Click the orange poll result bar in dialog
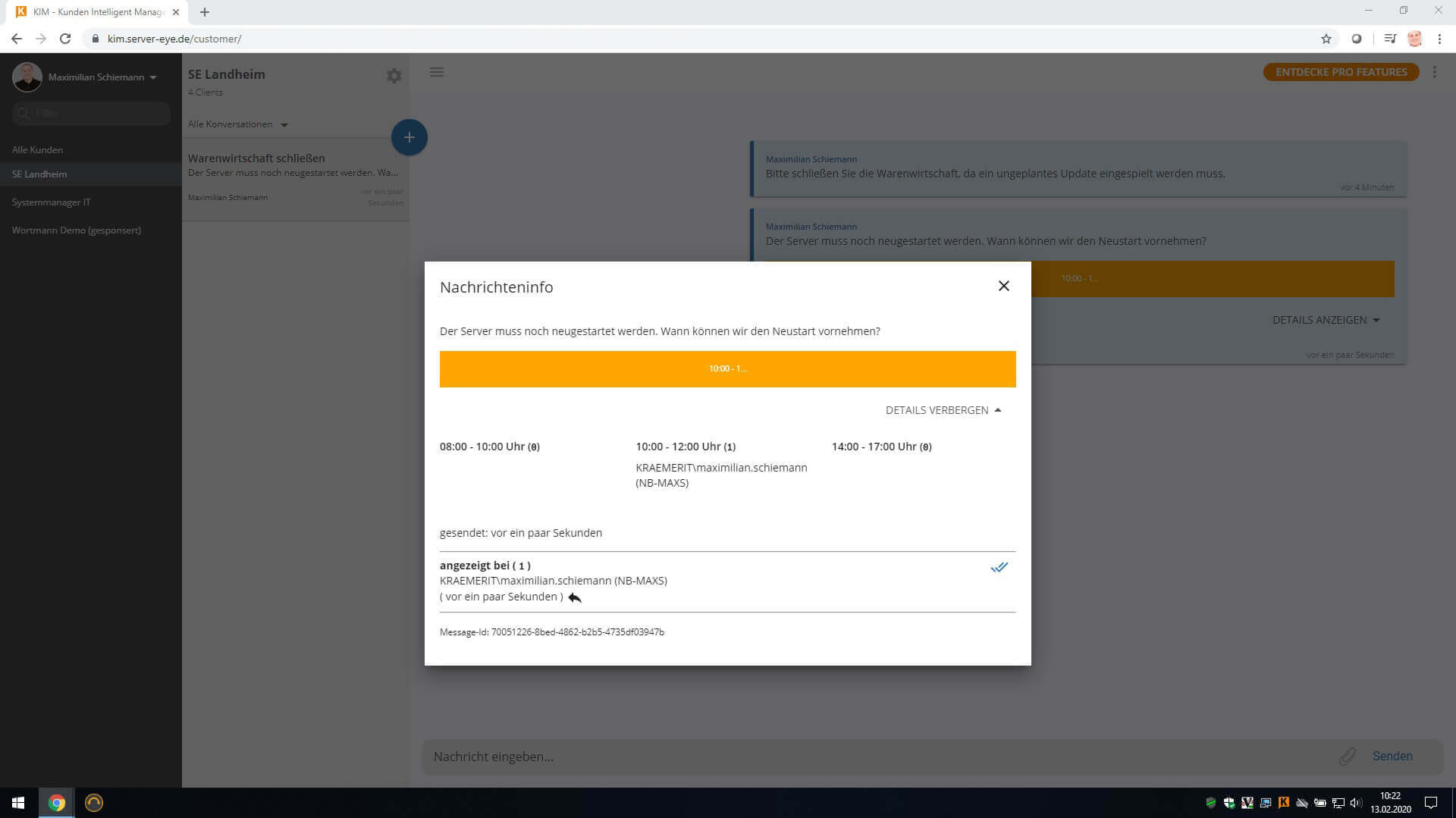This screenshot has height=818, width=1456. click(727, 369)
